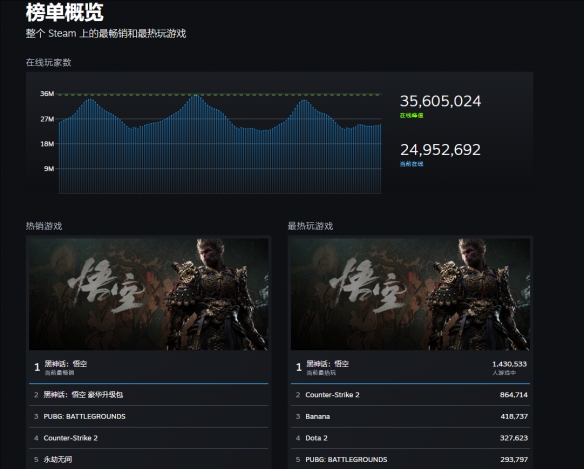
Task: Open PUBG: BATTLEGROUNDS in most played list
Action: coord(410,459)
